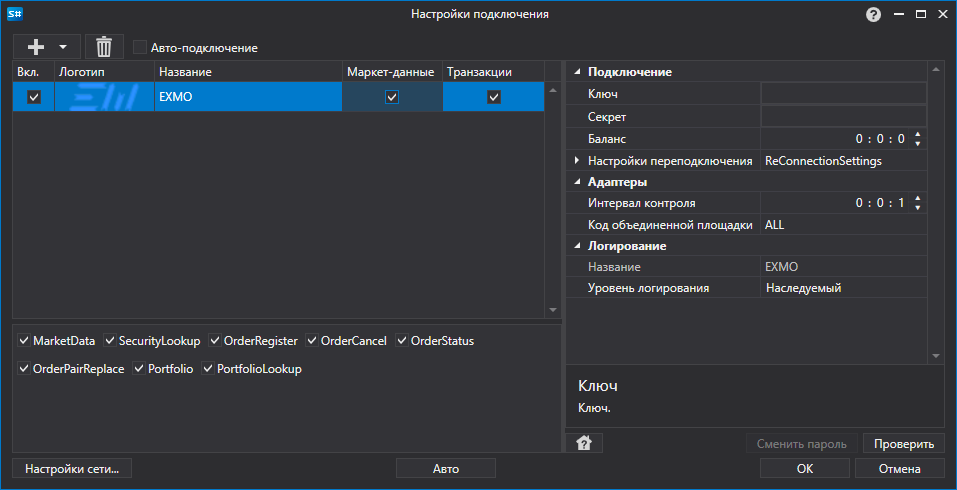The height and width of the screenshot is (490, 957).
Task: Click the Отмена button
Action: pos(900,469)
